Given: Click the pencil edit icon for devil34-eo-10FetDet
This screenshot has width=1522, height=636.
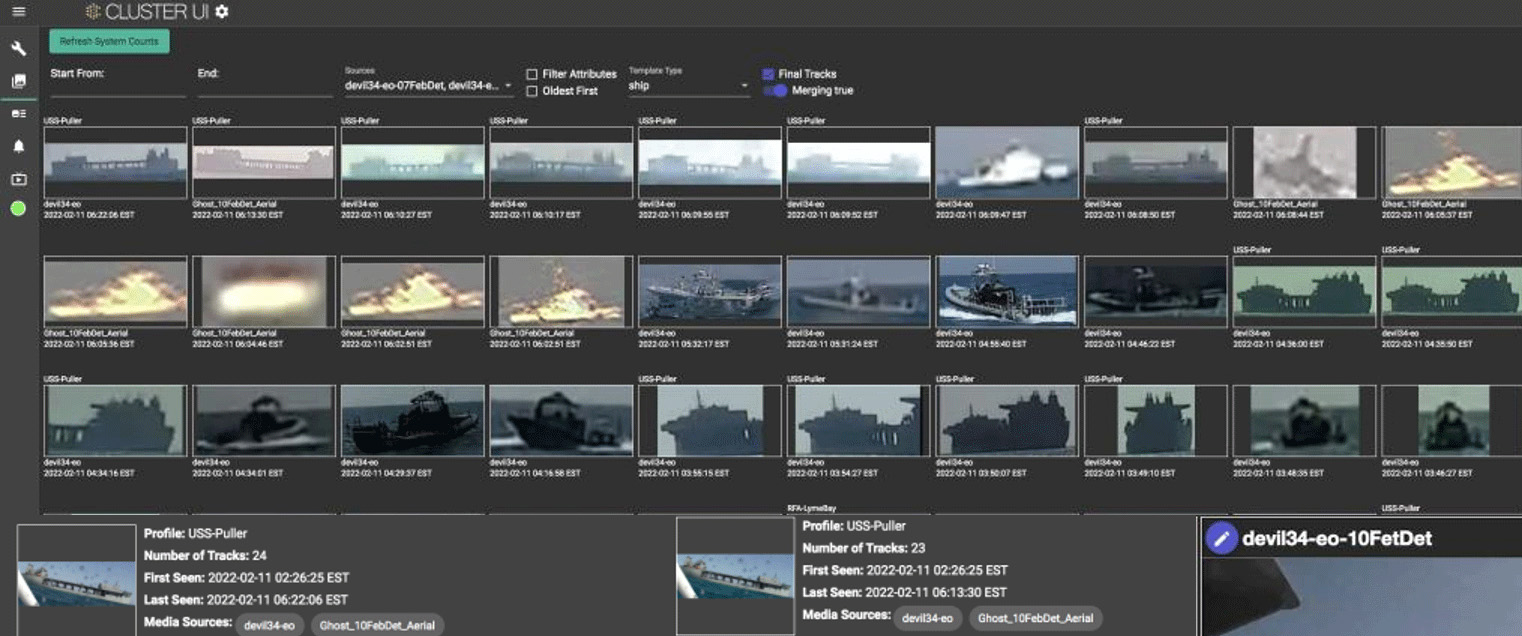Looking at the screenshot, I should point(1220,538).
